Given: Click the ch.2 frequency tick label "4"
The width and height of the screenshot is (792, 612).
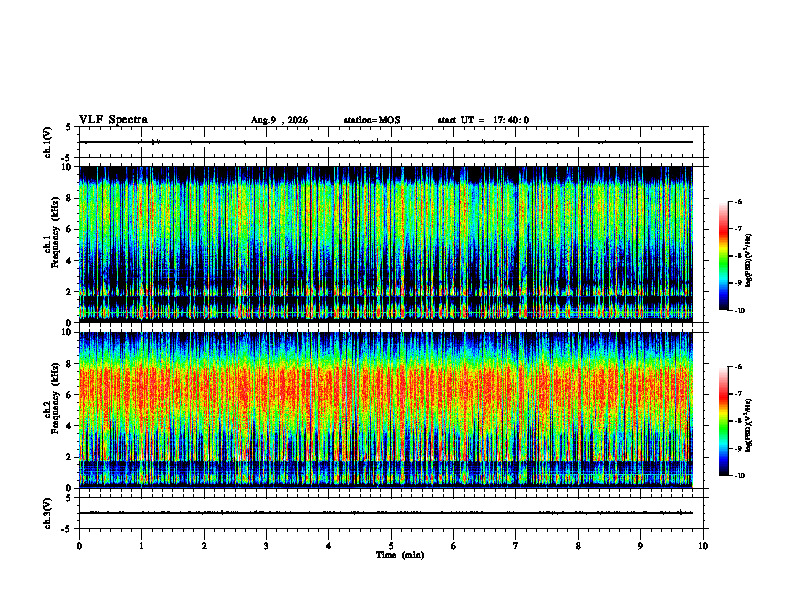Looking at the screenshot, I should point(70,426).
